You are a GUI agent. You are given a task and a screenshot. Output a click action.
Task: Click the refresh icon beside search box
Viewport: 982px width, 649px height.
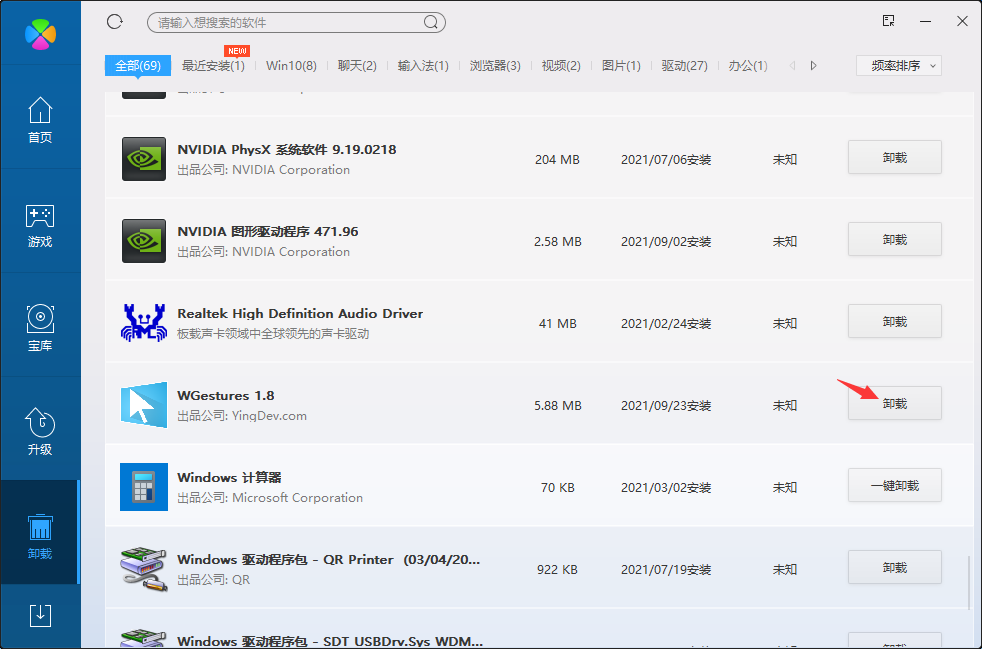(115, 22)
